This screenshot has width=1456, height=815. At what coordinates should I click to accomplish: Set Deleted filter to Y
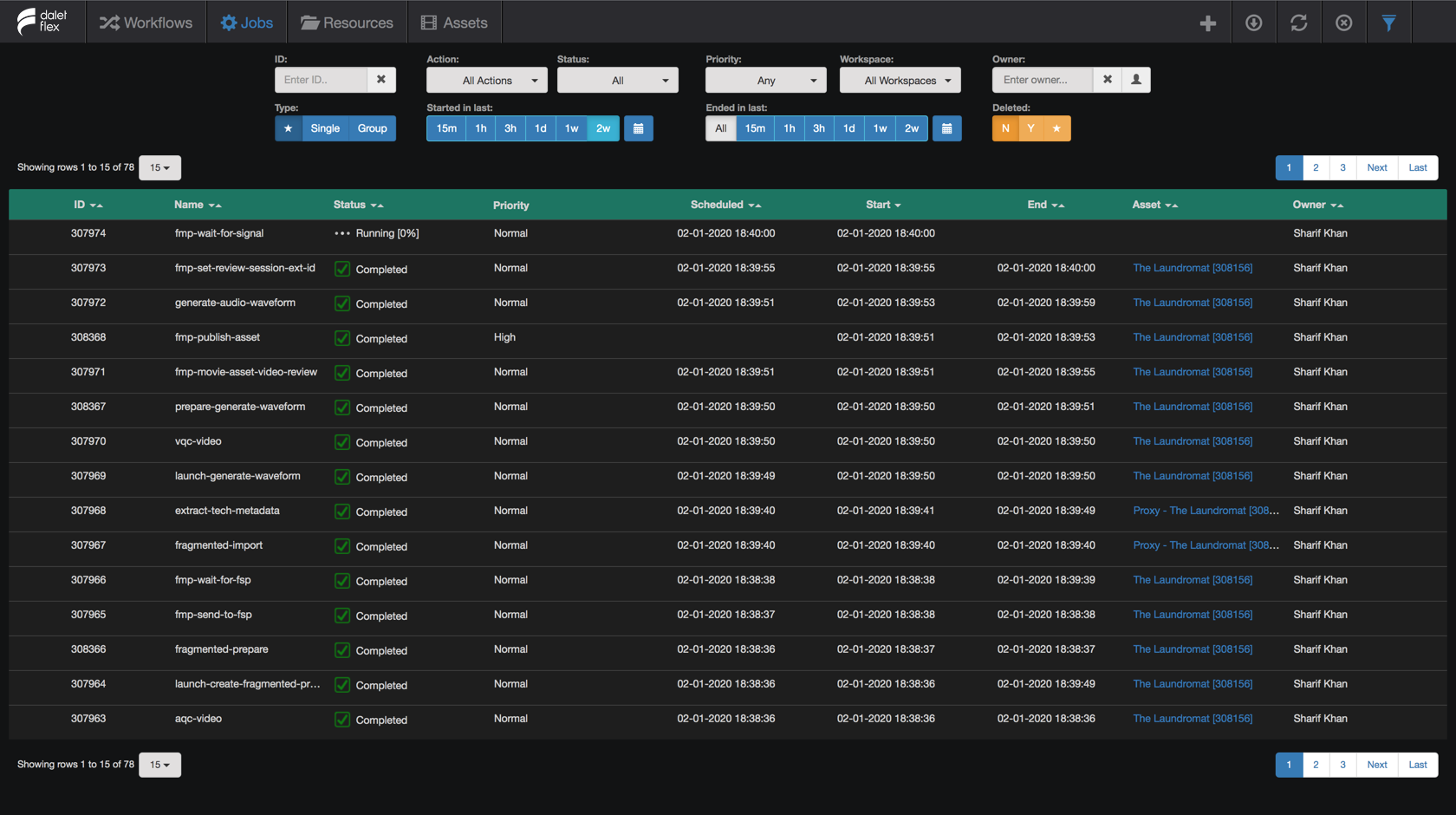click(x=1030, y=128)
